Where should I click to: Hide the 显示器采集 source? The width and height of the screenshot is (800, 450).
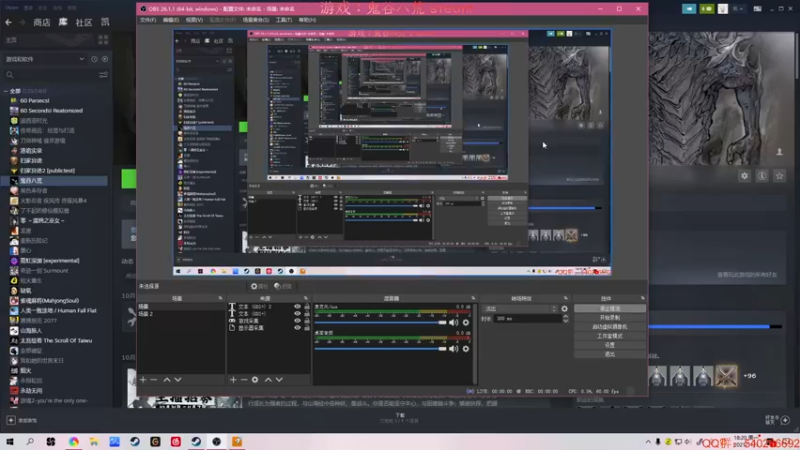coord(297,328)
